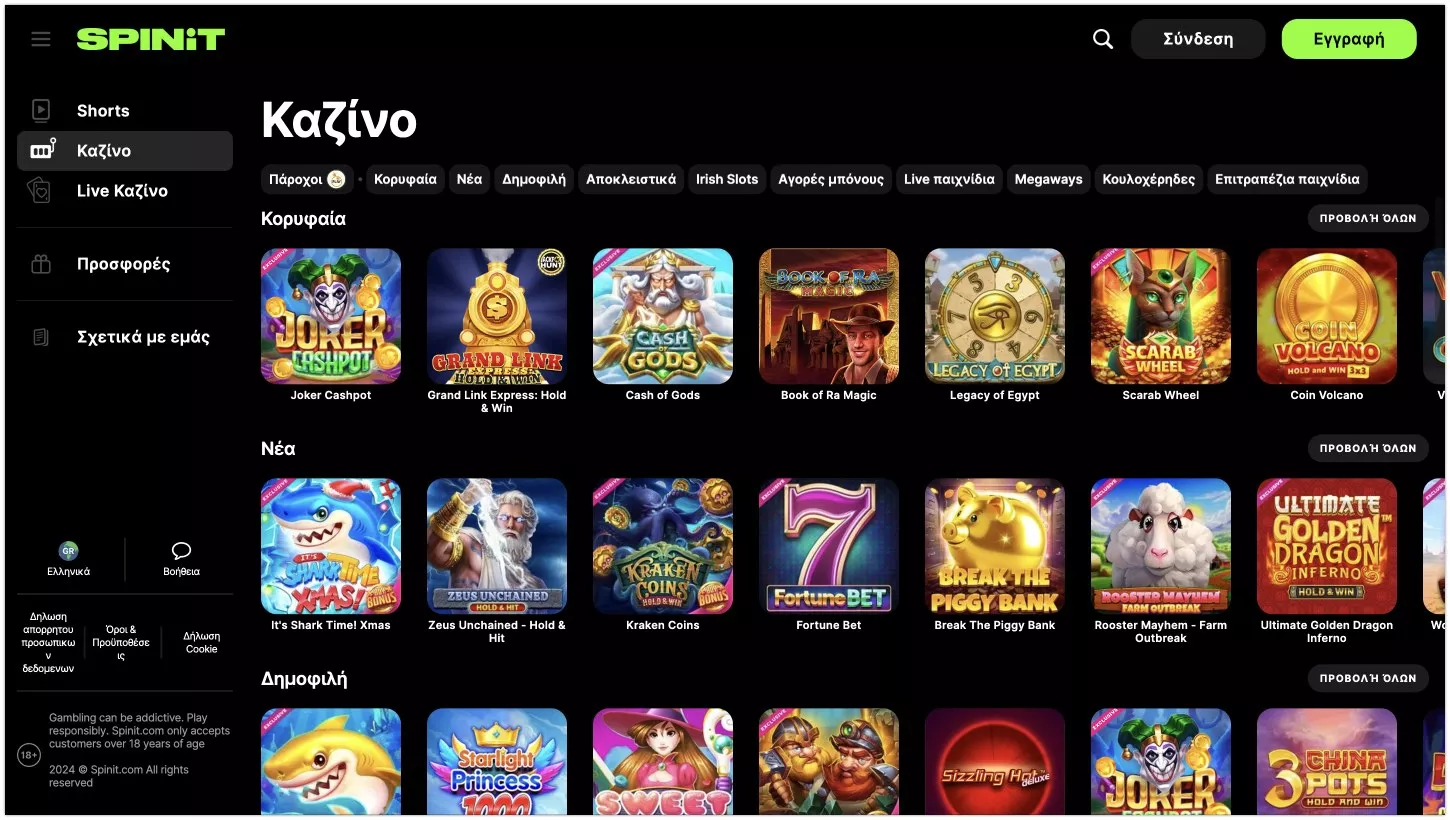Show all games in the Κορυφαία section
Screen dimensions: 1450x820
coord(1368,218)
